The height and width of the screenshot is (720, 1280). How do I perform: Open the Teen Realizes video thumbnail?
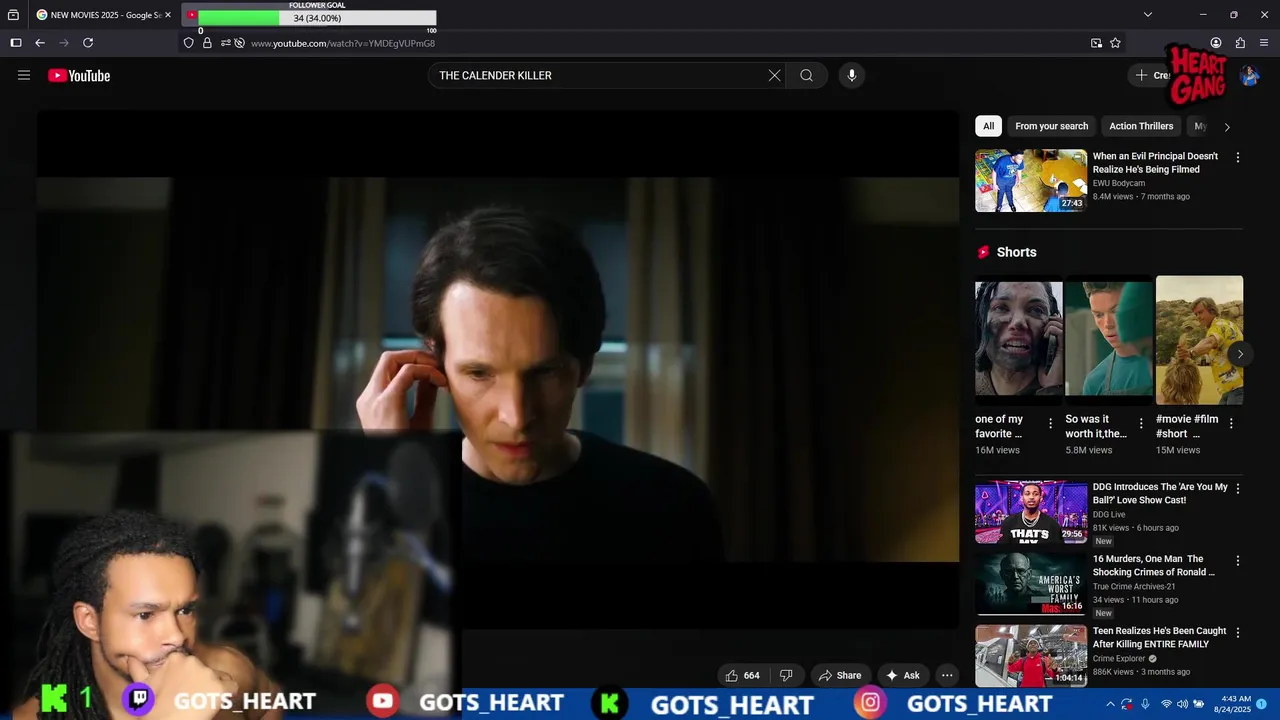tap(1031, 656)
